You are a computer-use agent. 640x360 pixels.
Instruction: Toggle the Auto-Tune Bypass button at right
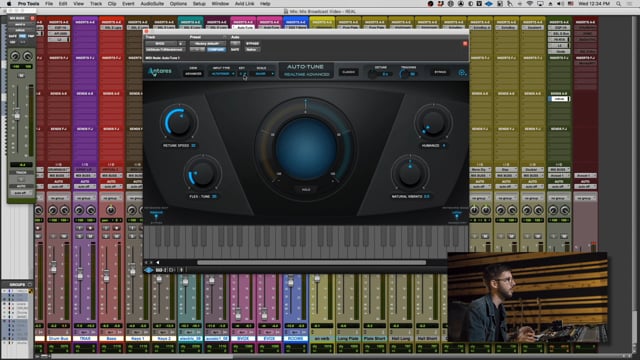click(x=440, y=72)
